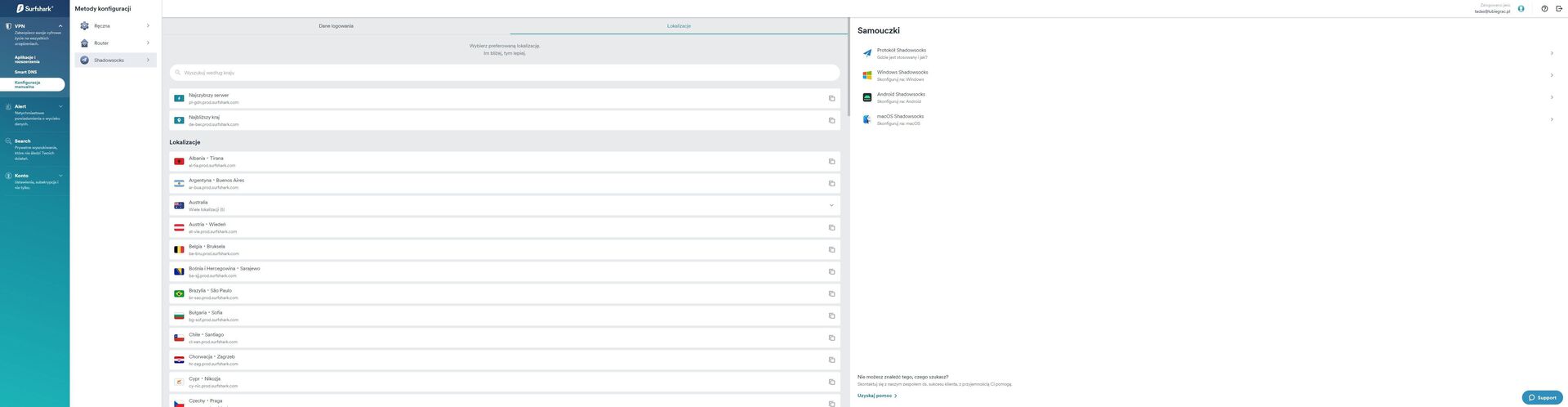
Task: Copy the Albania Tirana server address
Action: [x=831, y=161]
